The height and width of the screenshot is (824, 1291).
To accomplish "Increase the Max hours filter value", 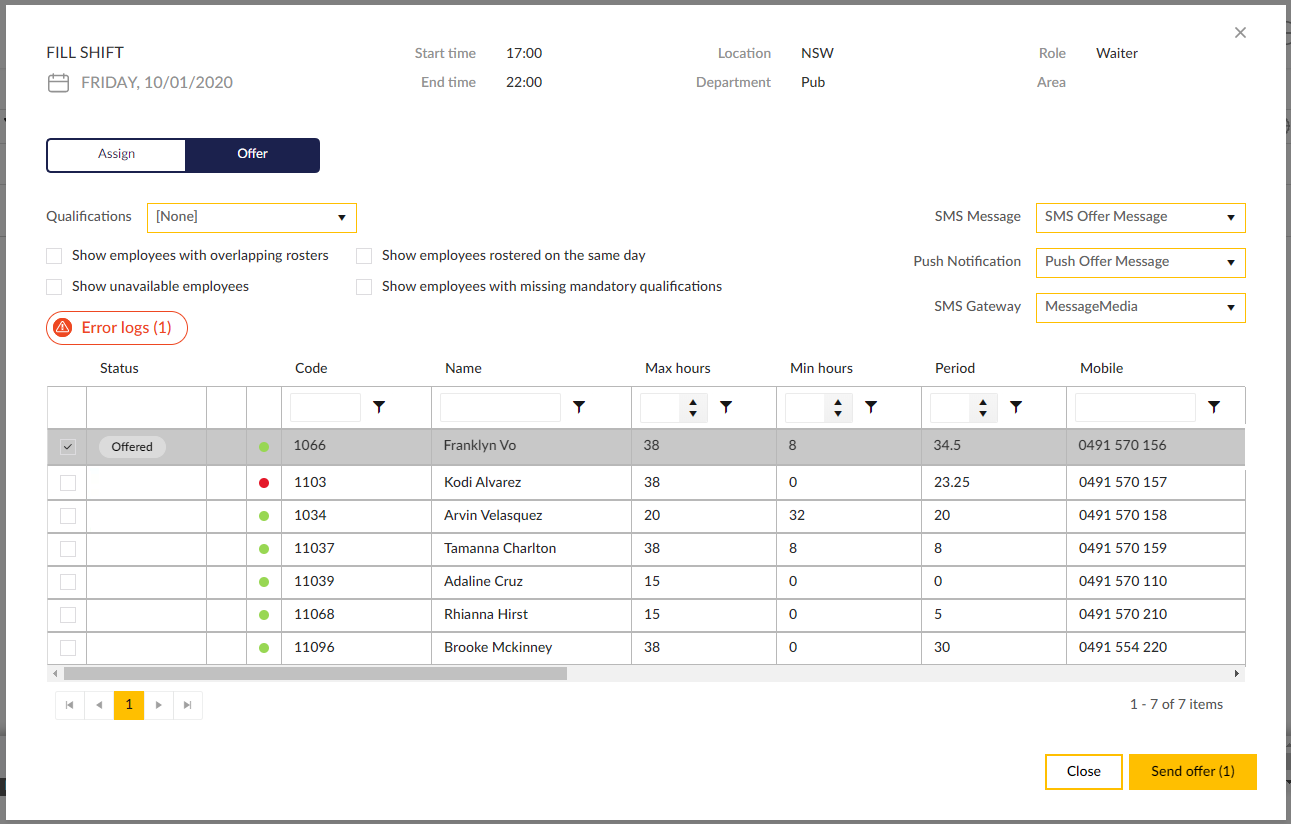I will coord(693,402).
